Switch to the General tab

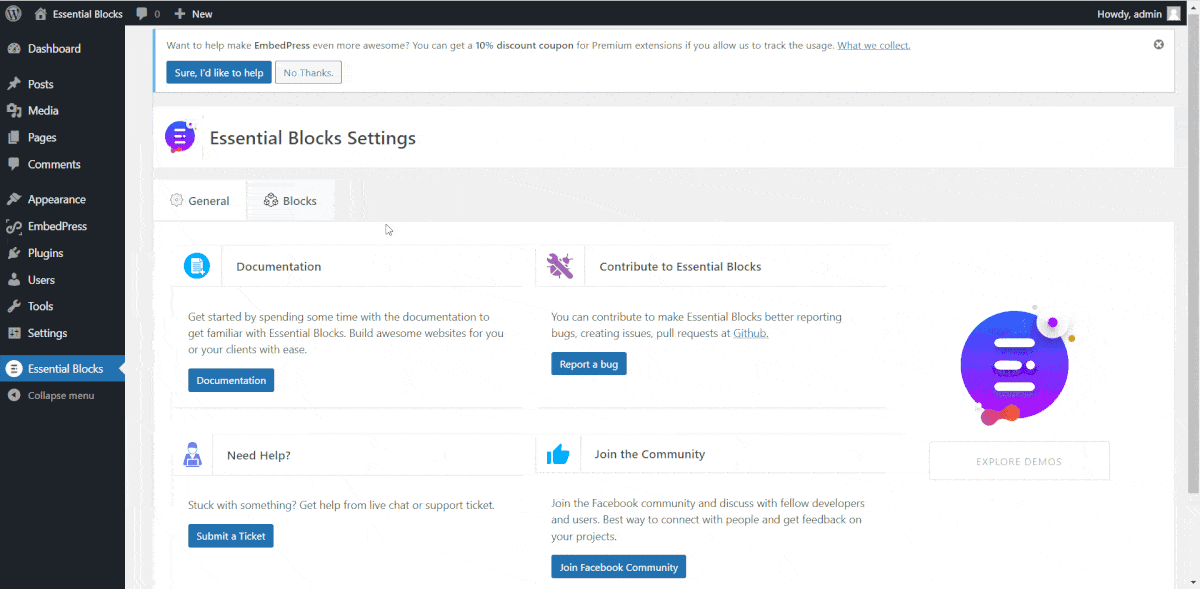click(200, 201)
